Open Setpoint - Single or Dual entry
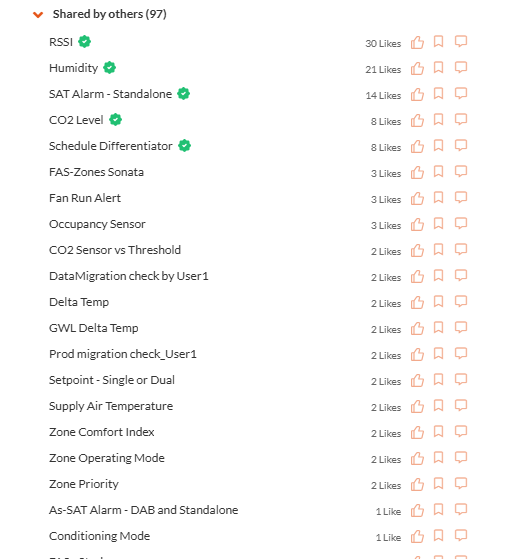527x560 pixels. pyautogui.click(x=112, y=380)
